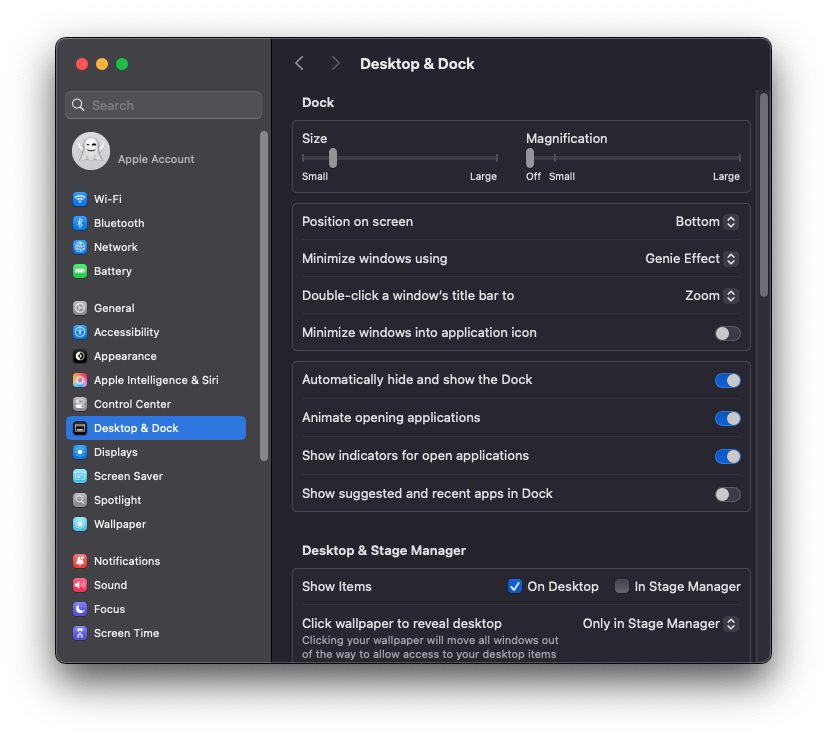The width and height of the screenshot is (827, 737).
Task: Click the Wi-Fi icon in sidebar
Action: [x=80, y=199]
